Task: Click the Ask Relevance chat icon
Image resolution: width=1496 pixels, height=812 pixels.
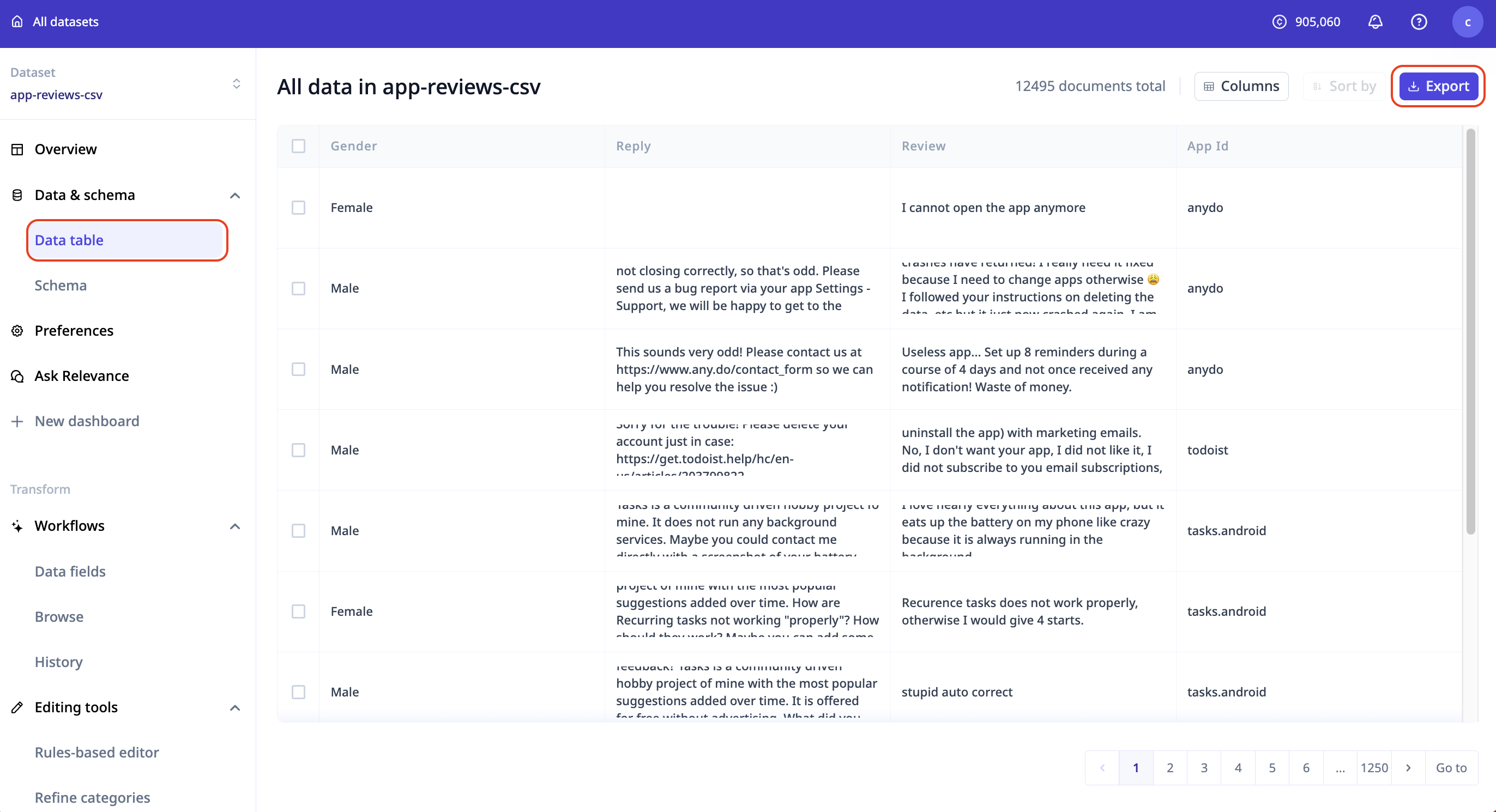Action: click(17, 376)
